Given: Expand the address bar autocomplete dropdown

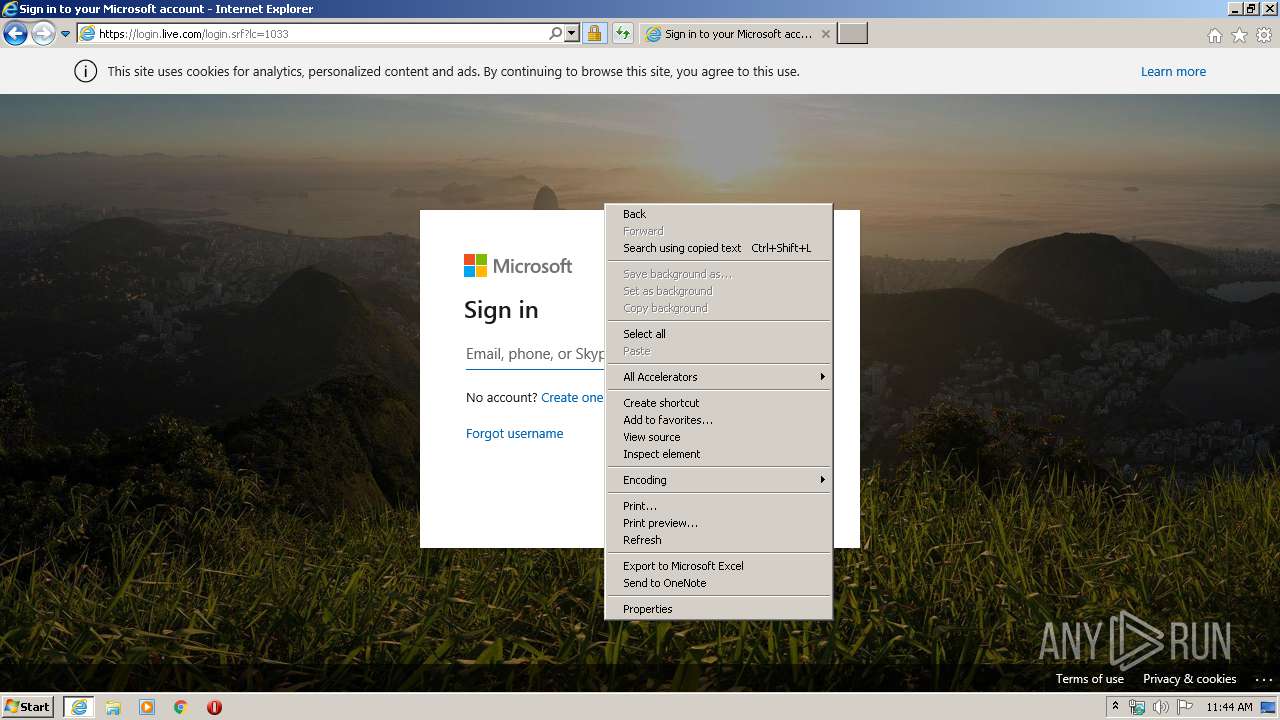Looking at the screenshot, I should (572, 34).
